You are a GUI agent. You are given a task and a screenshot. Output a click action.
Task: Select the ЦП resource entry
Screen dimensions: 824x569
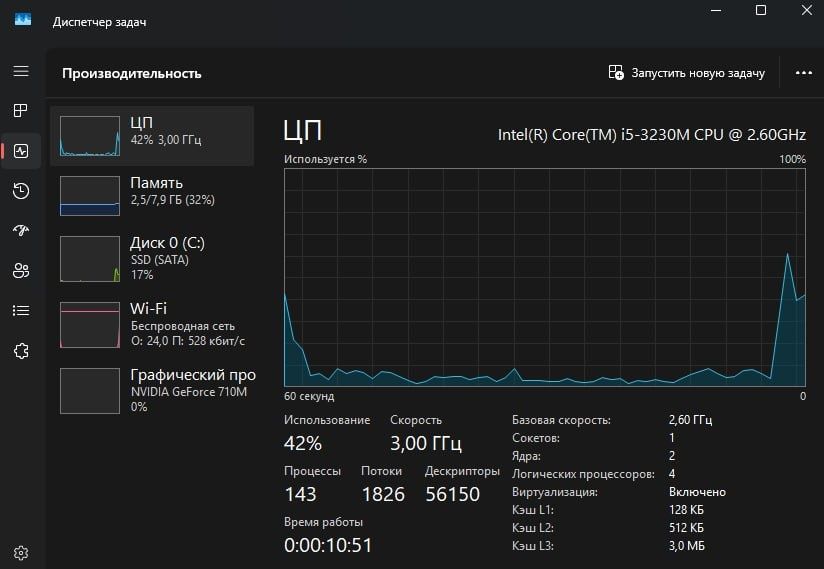[152, 136]
